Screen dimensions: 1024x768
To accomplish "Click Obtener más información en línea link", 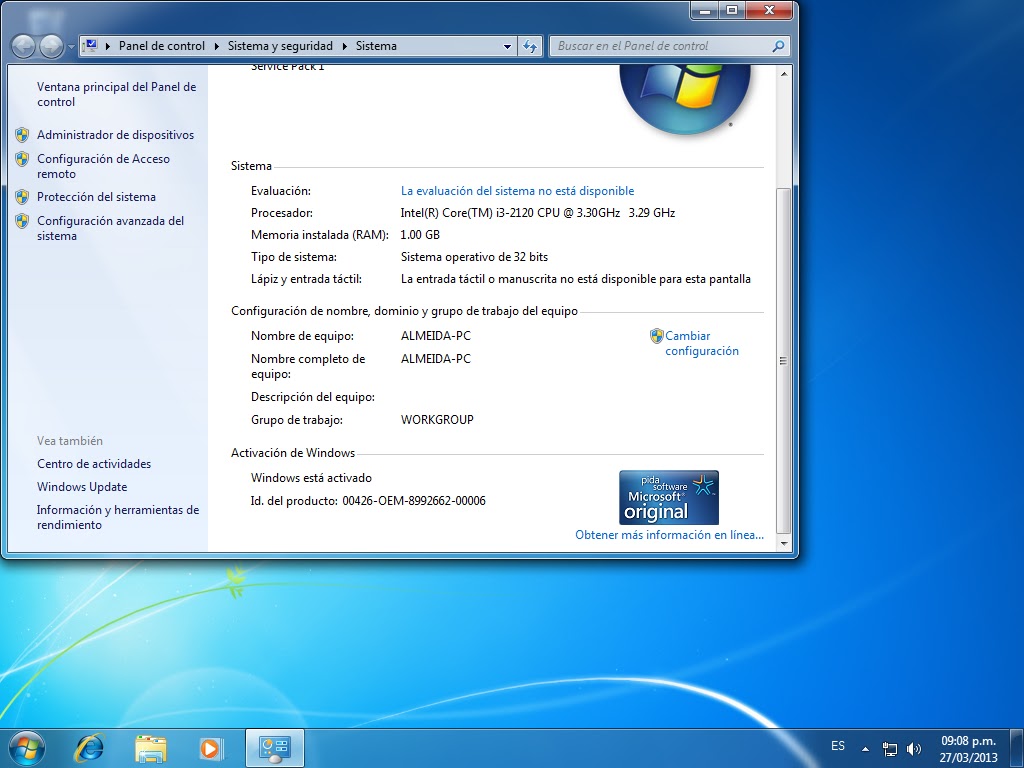I will [669, 535].
